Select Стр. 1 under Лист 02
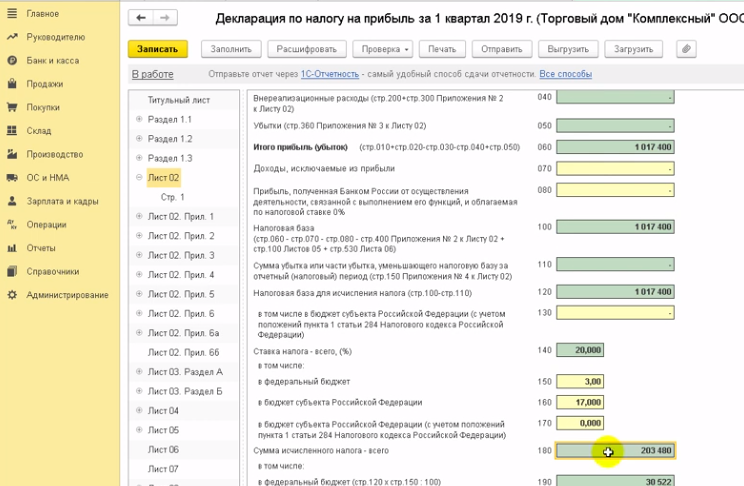This screenshot has height=486, width=744. tap(173, 197)
